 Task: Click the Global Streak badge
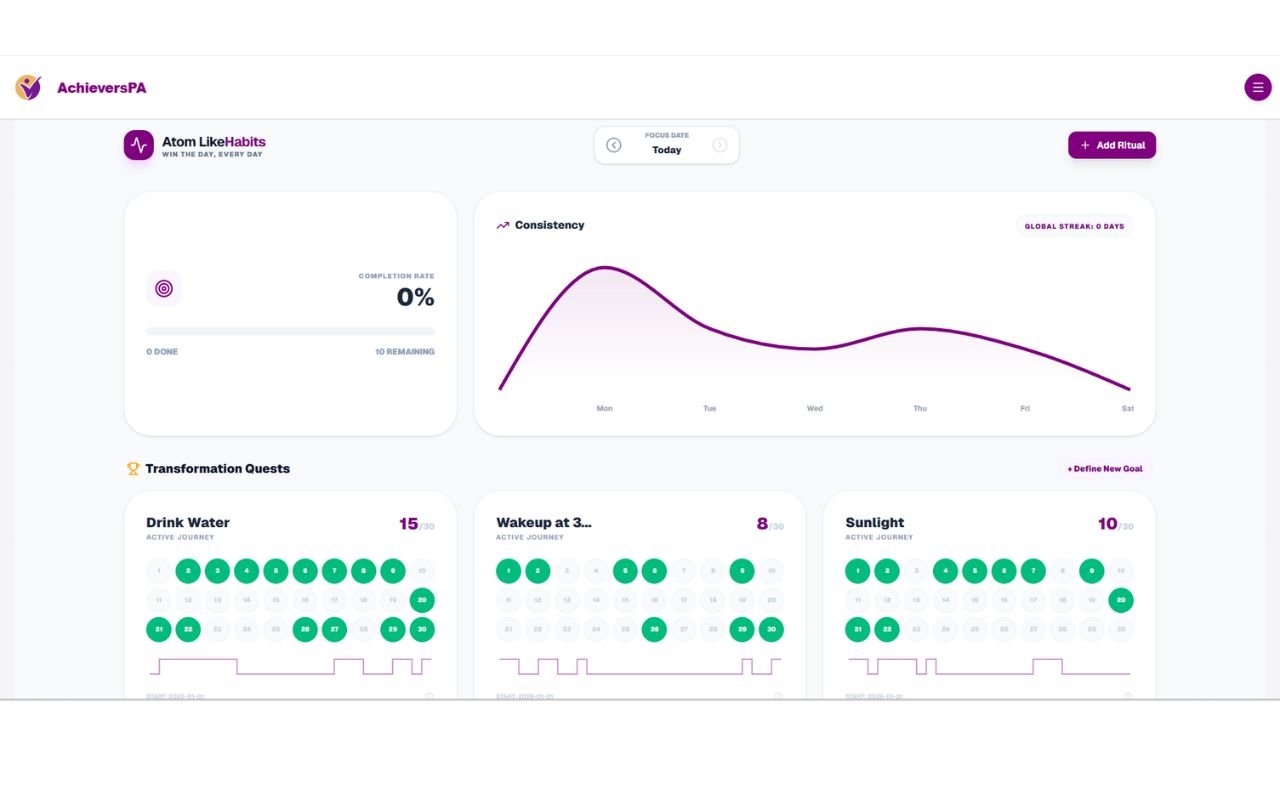[x=1074, y=226]
